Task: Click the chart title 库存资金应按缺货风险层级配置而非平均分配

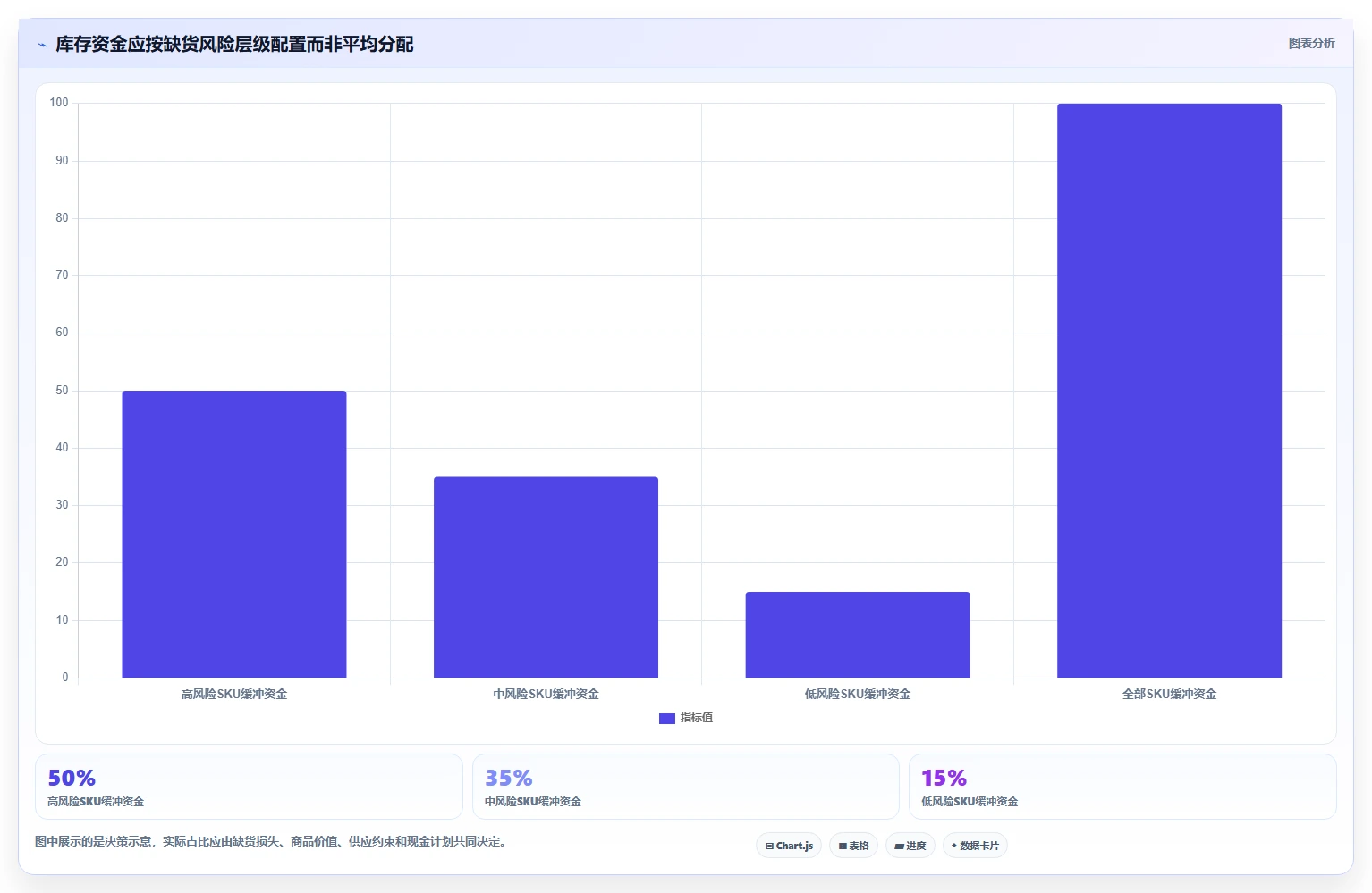Action: point(234,45)
